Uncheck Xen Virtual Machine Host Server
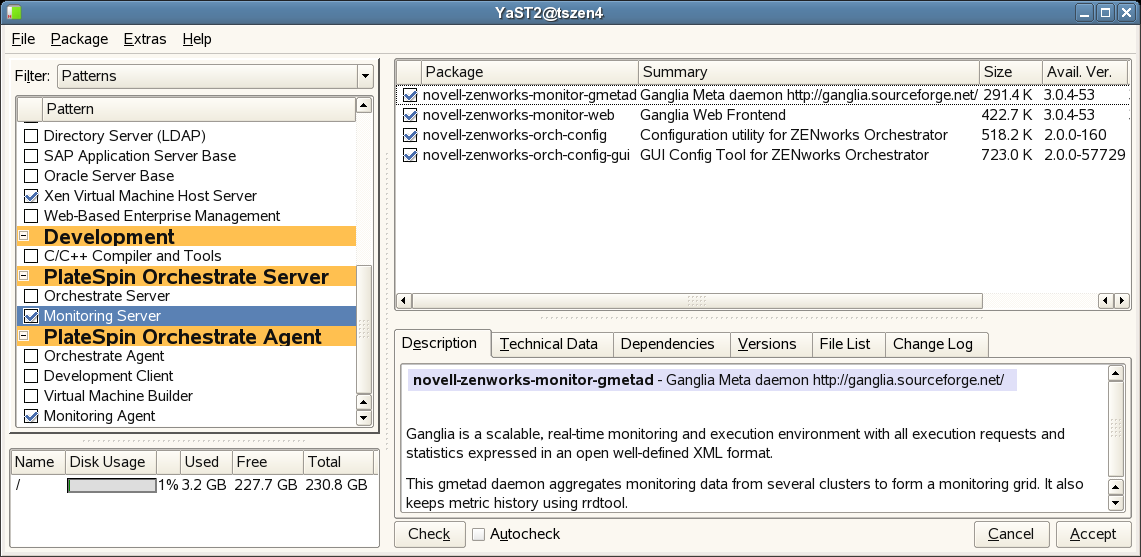The image size is (1141, 557). pyautogui.click(x=31, y=196)
